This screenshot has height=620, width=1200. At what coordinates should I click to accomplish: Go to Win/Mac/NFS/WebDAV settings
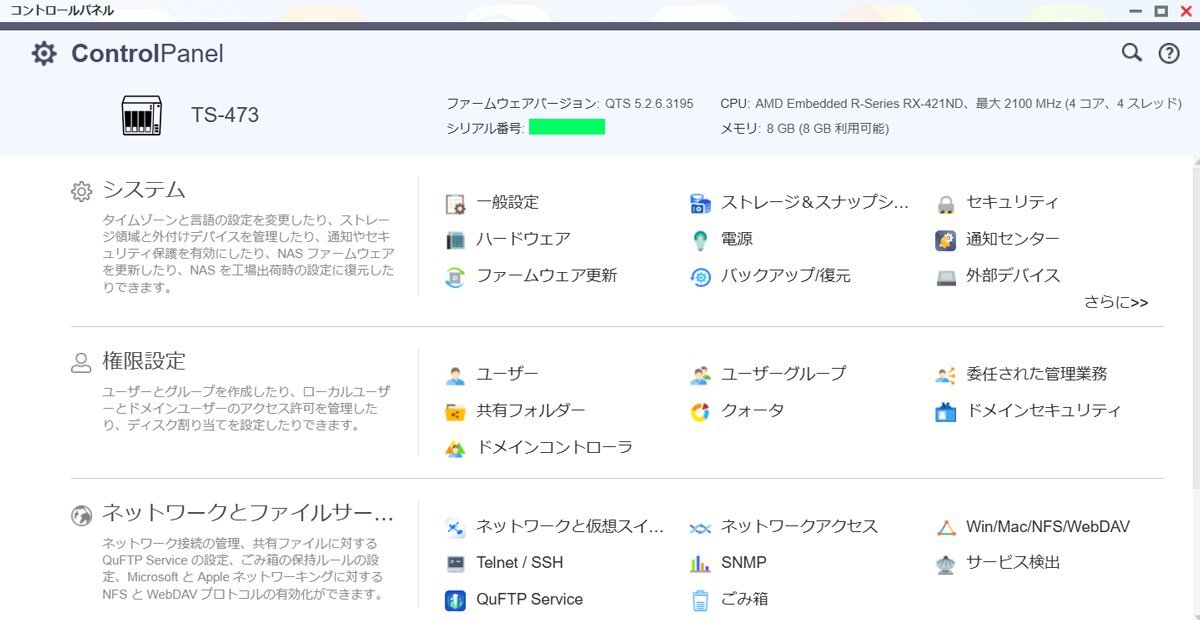[1047, 526]
